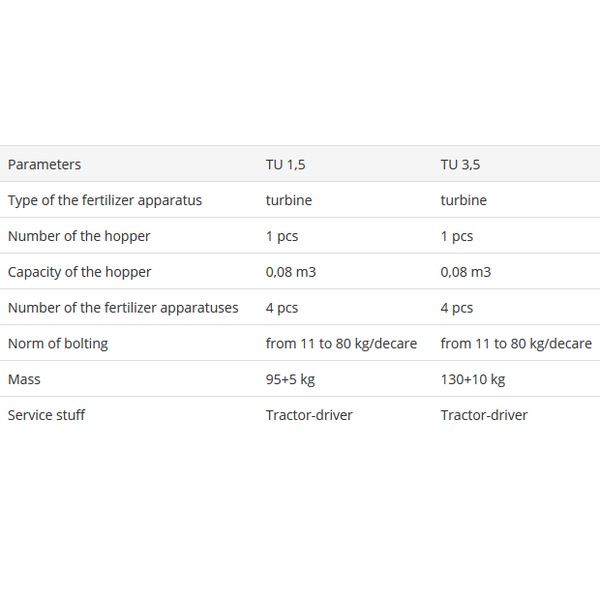Screen dimensions: 600x600
Task: Click the Parameters column header
Action: 44,165
